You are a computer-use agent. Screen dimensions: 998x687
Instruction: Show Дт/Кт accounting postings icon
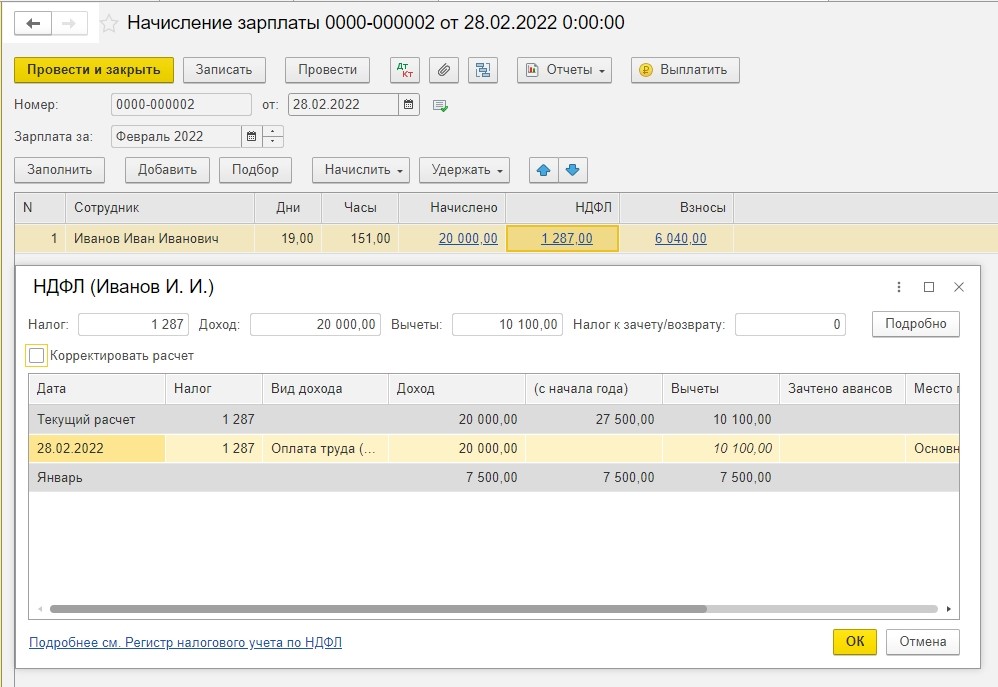coord(405,70)
